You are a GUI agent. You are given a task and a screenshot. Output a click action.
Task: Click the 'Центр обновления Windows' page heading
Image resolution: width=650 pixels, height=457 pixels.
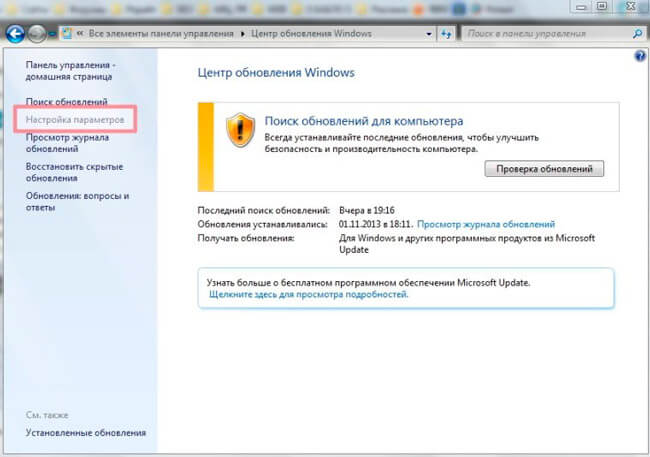click(x=276, y=73)
